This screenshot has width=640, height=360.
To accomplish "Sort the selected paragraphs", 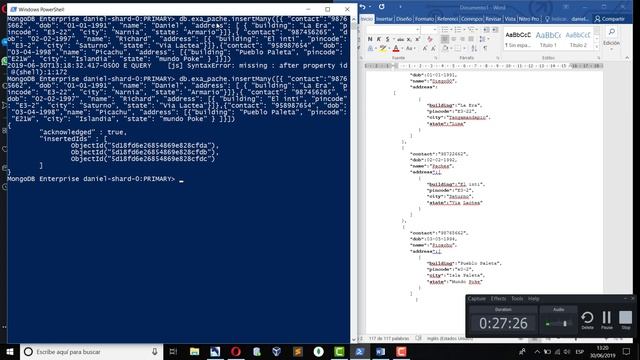I will coord(474,49).
